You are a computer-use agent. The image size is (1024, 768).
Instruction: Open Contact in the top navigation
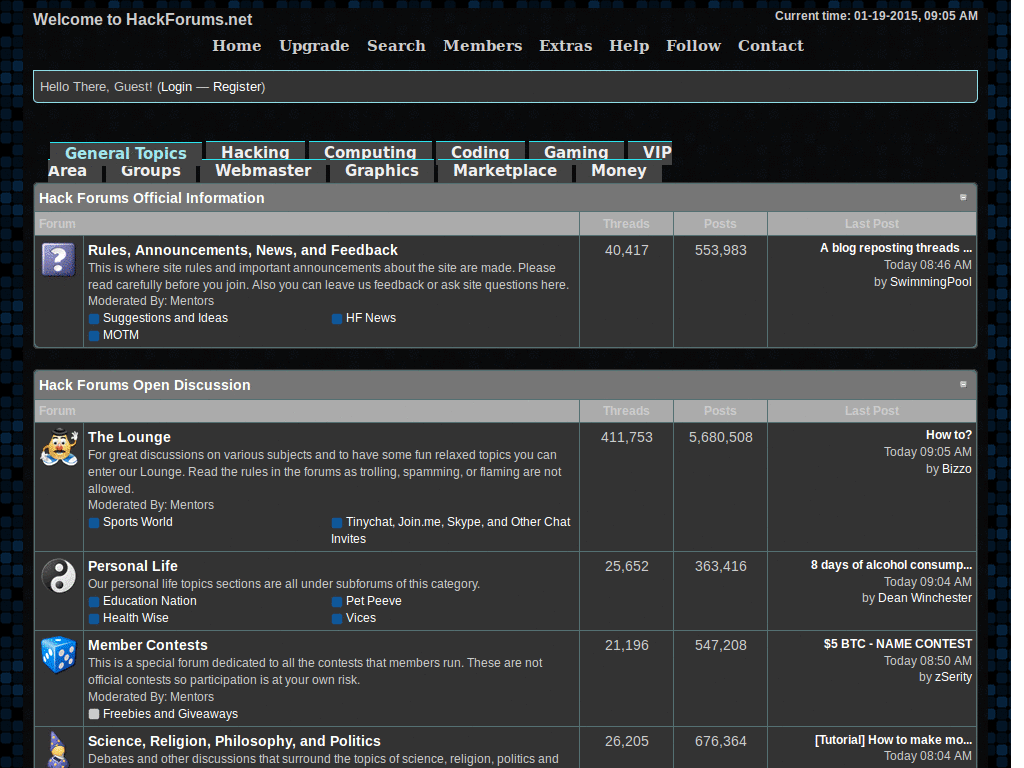click(771, 46)
